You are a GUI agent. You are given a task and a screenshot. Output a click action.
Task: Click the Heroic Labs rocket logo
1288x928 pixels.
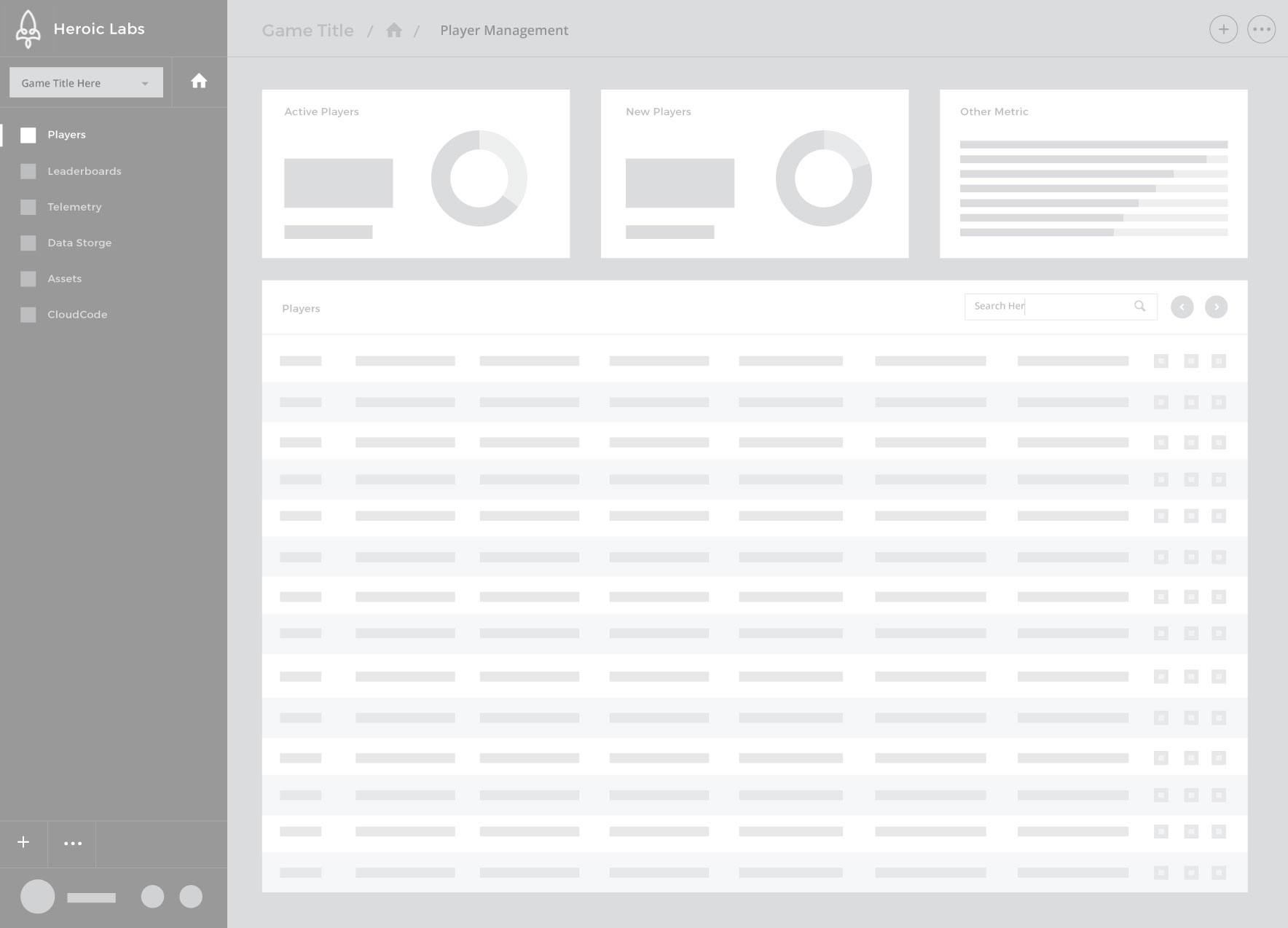click(28, 29)
